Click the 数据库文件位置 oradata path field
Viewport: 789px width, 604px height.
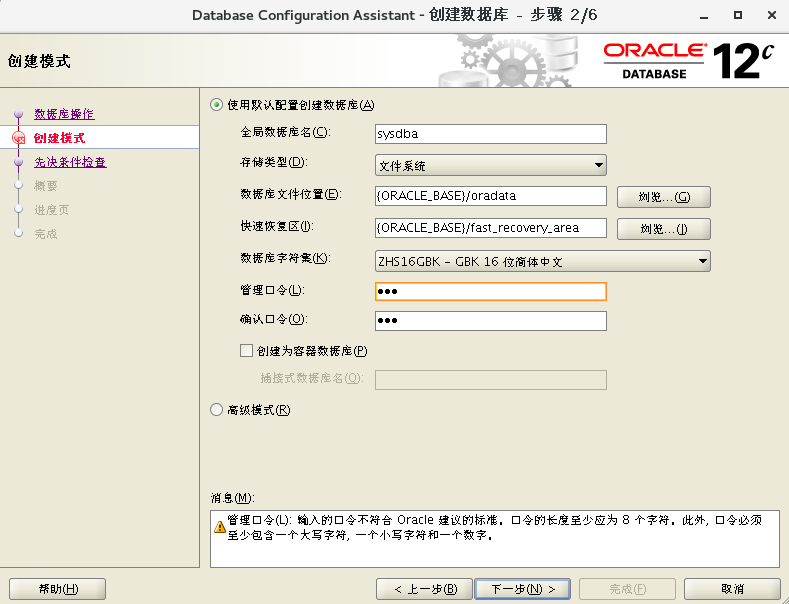(491, 196)
